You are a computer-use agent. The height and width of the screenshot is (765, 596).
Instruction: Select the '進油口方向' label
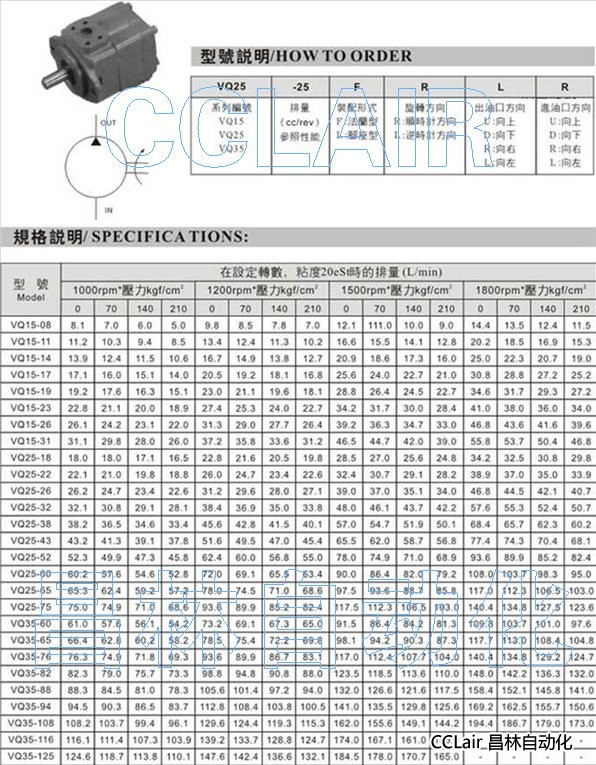565,108
